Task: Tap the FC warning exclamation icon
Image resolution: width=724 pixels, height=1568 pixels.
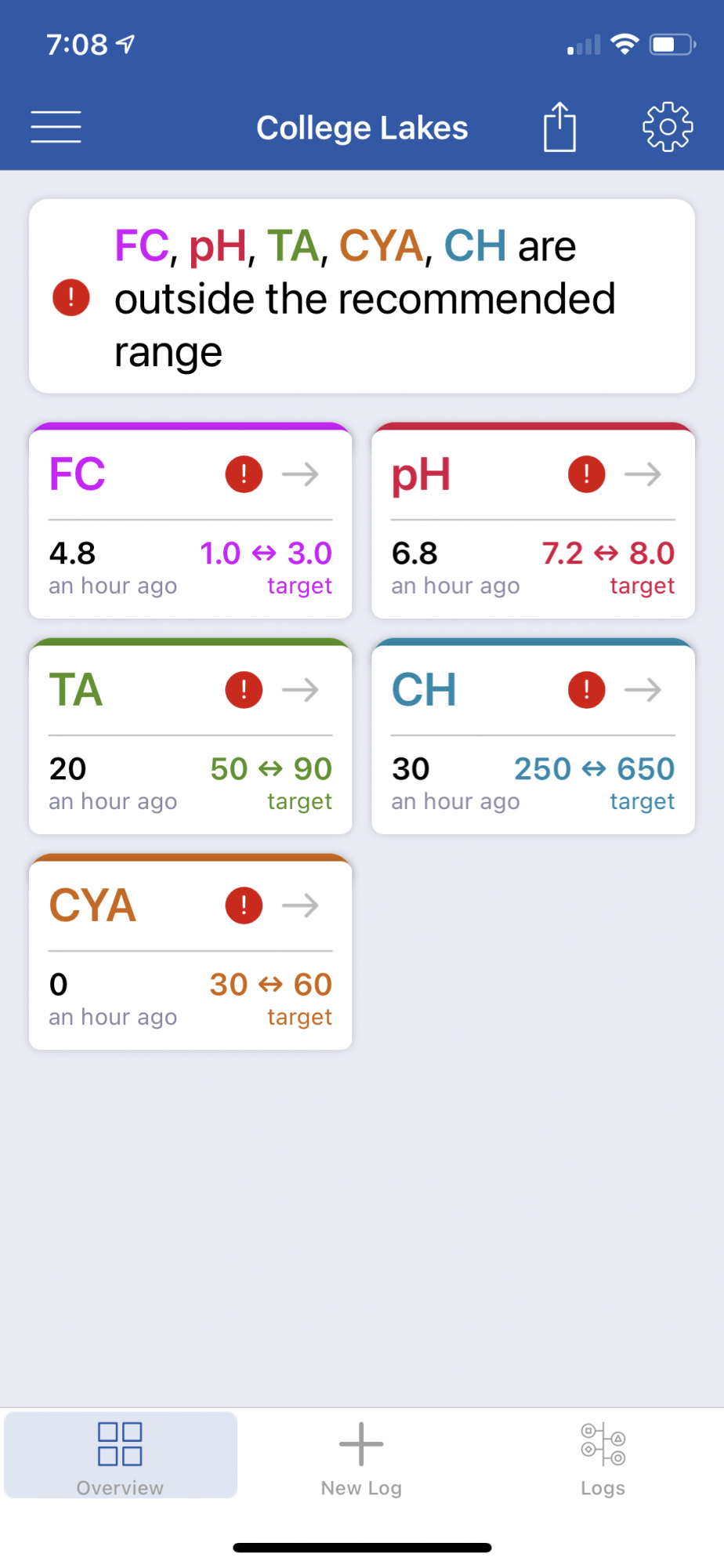Action: click(244, 474)
